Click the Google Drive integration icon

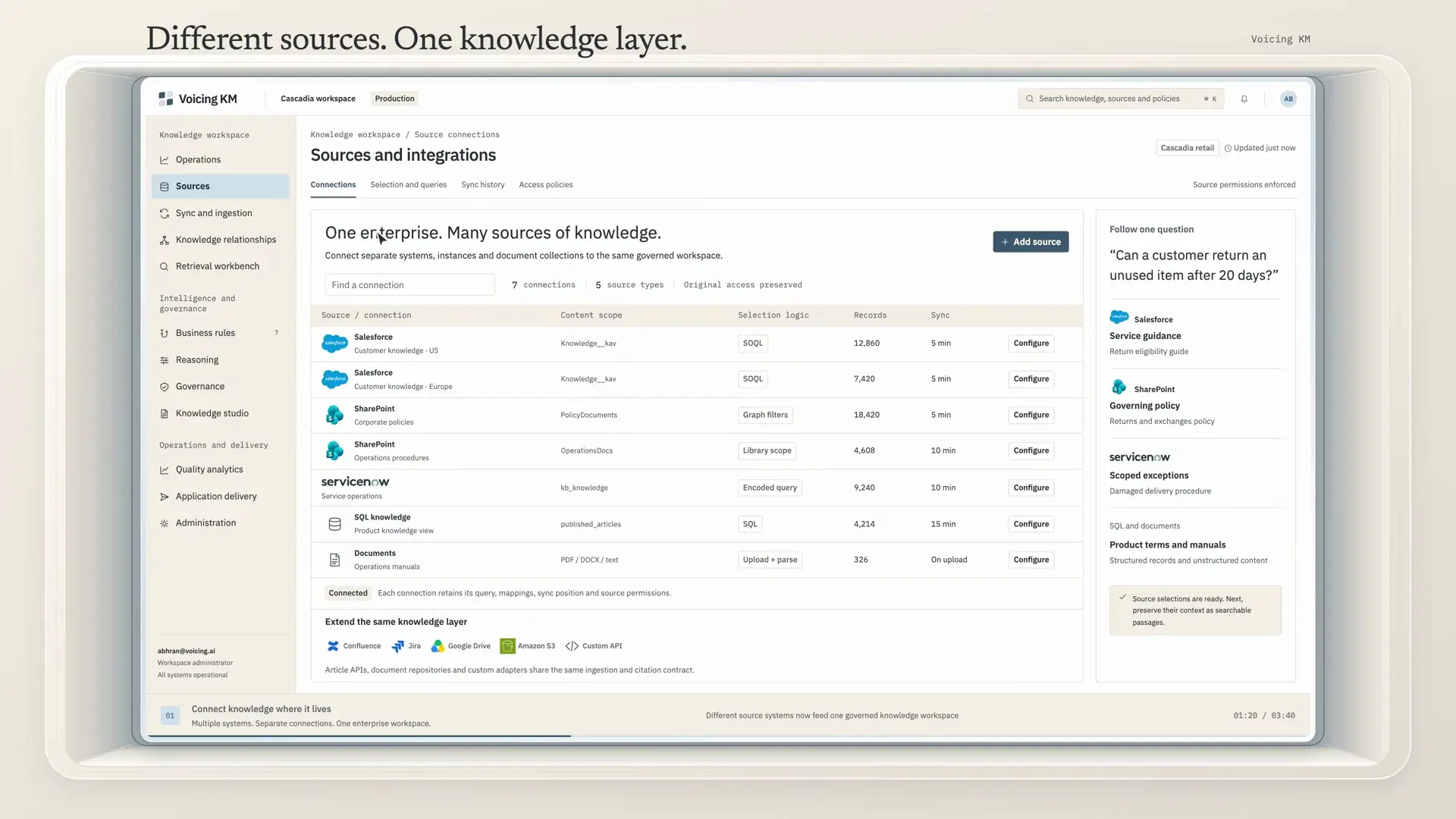438,646
